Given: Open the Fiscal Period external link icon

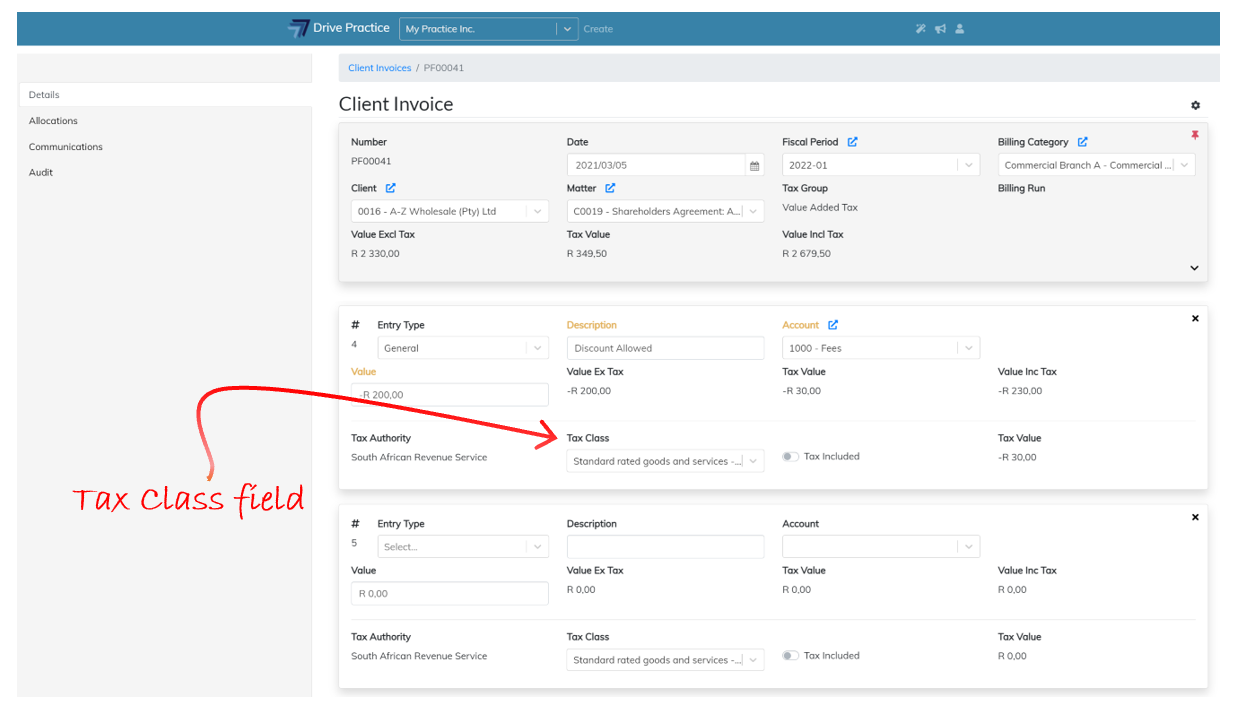Looking at the screenshot, I should click(852, 142).
